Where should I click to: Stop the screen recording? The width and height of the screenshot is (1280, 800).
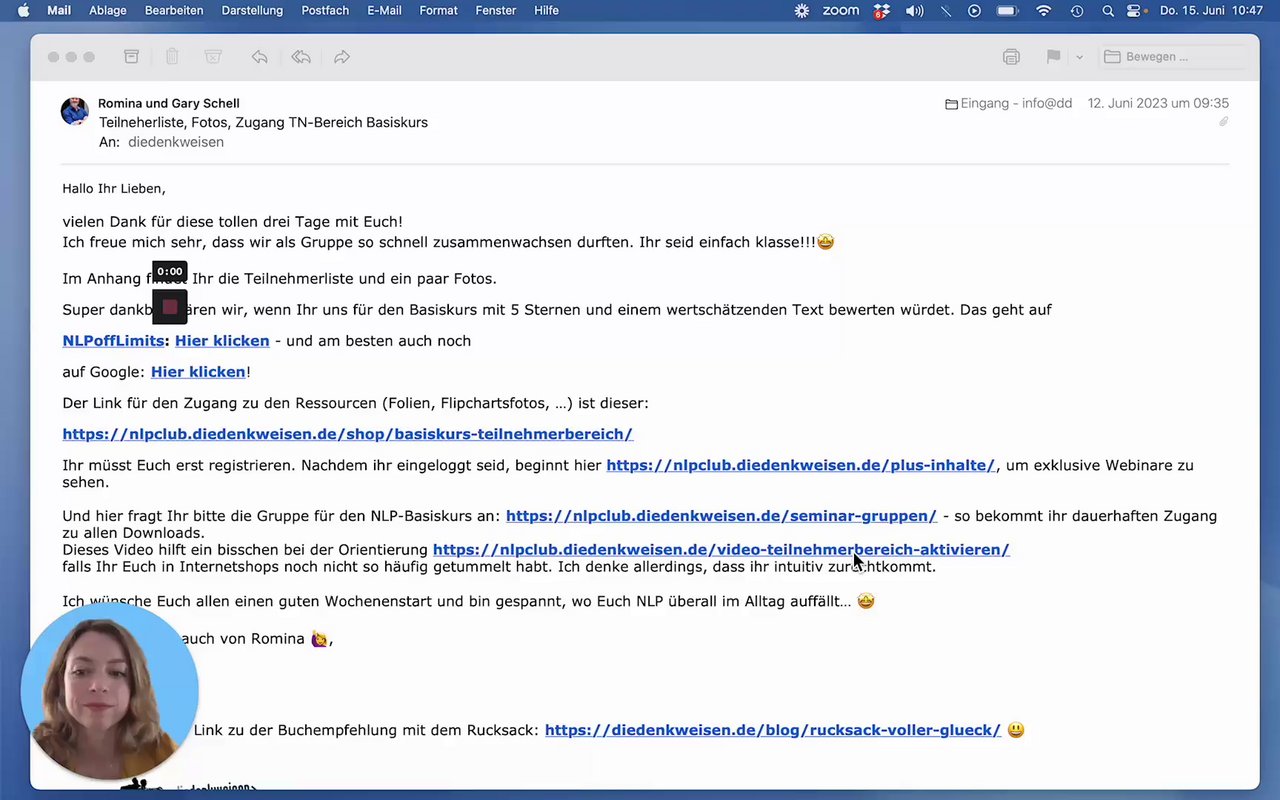[170, 307]
